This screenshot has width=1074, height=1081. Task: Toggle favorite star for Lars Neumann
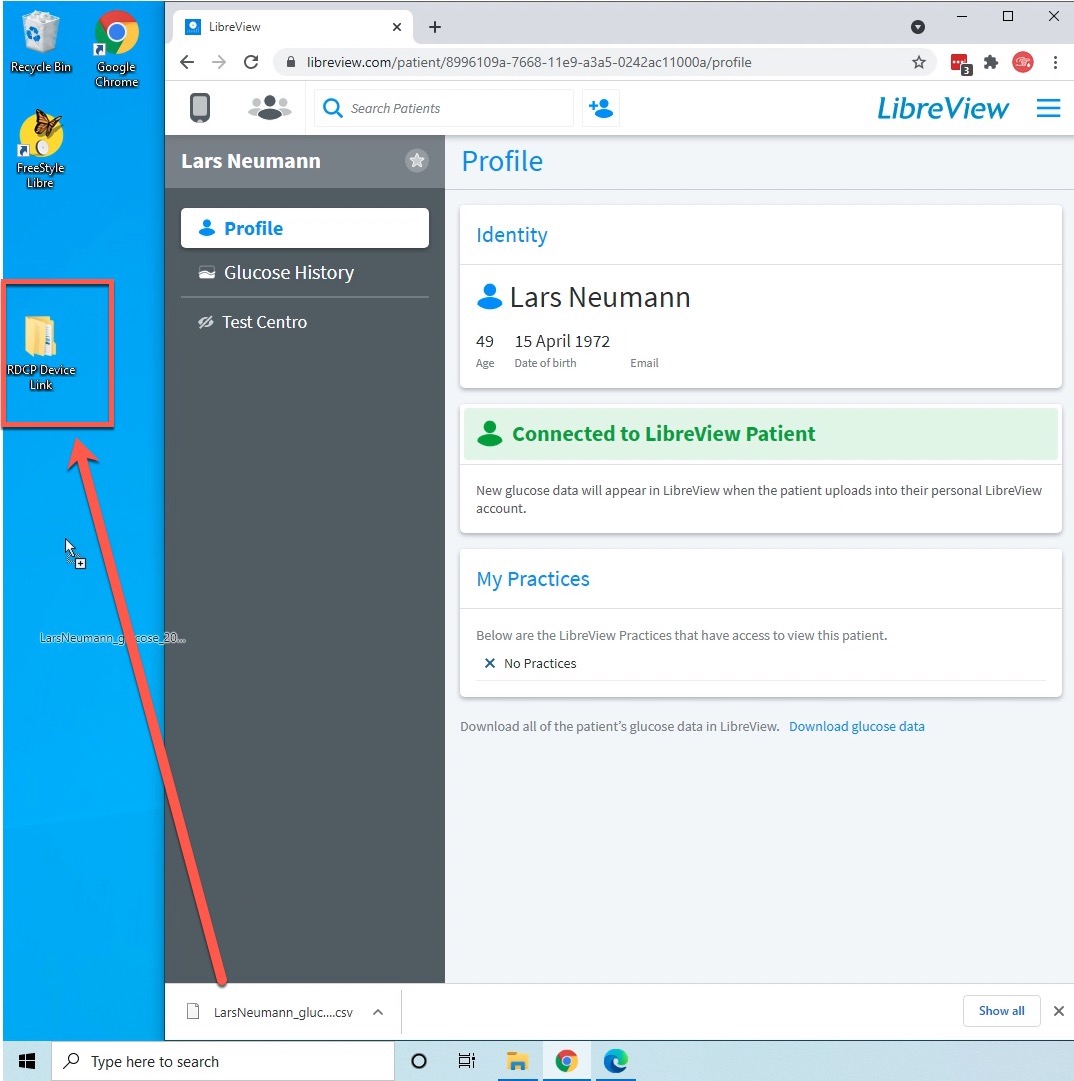click(416, 161)
